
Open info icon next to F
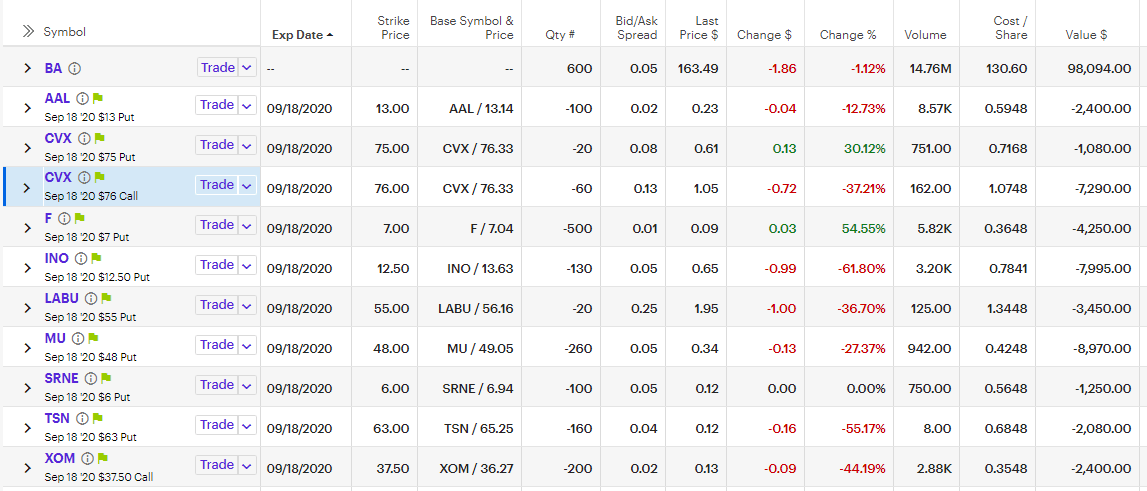64,218
